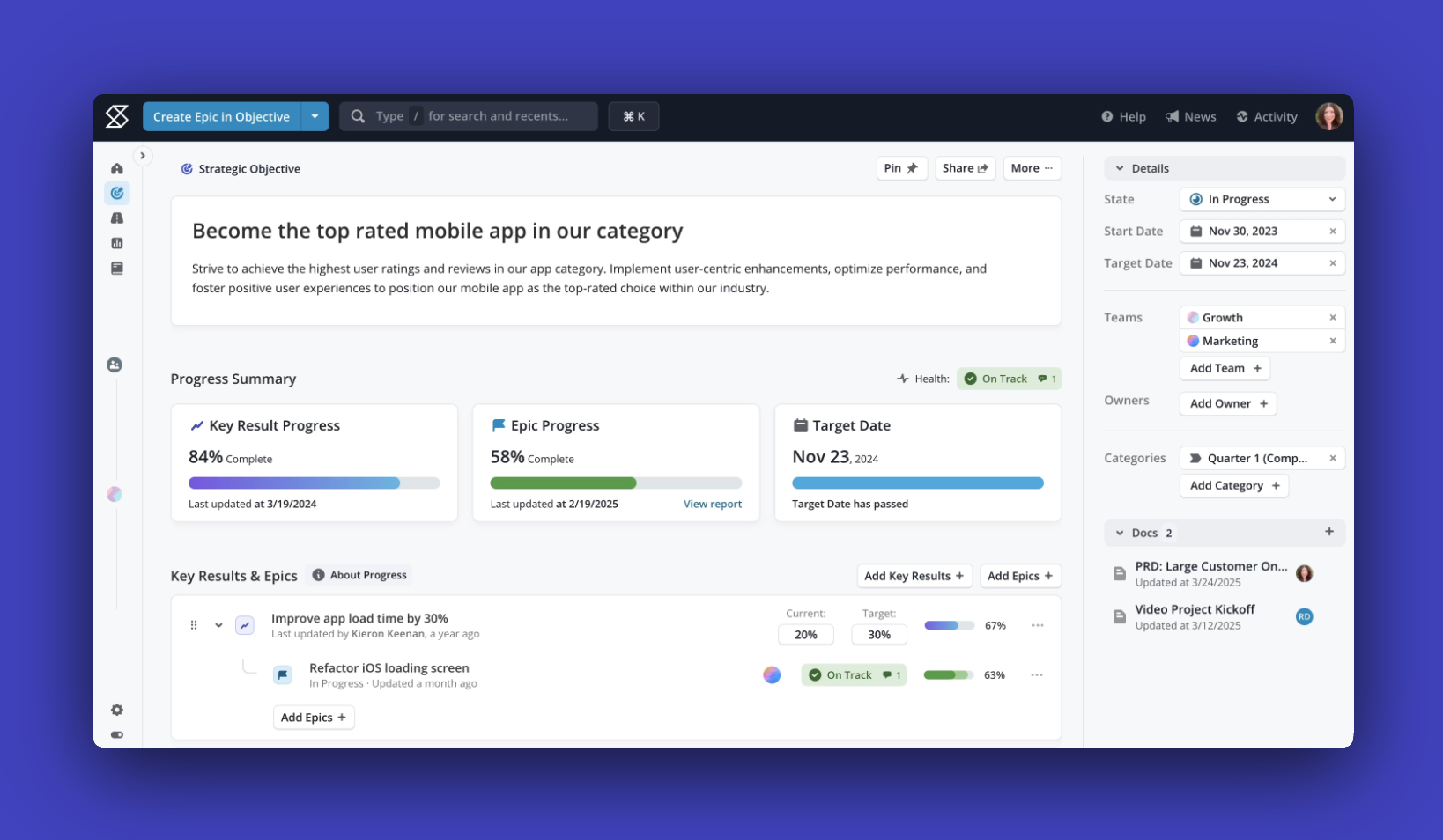Open Video Project Kickoff doc
The image size is (1443, 840).
pos(1195,609)
